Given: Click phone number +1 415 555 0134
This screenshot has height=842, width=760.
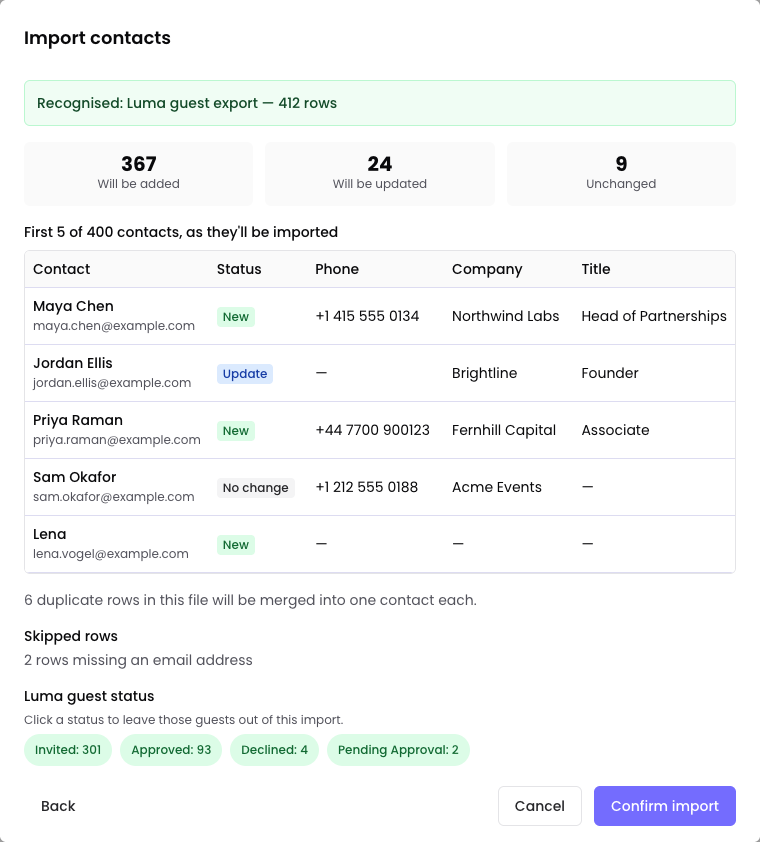Looking at the screenshot, I should pos(367,316).
